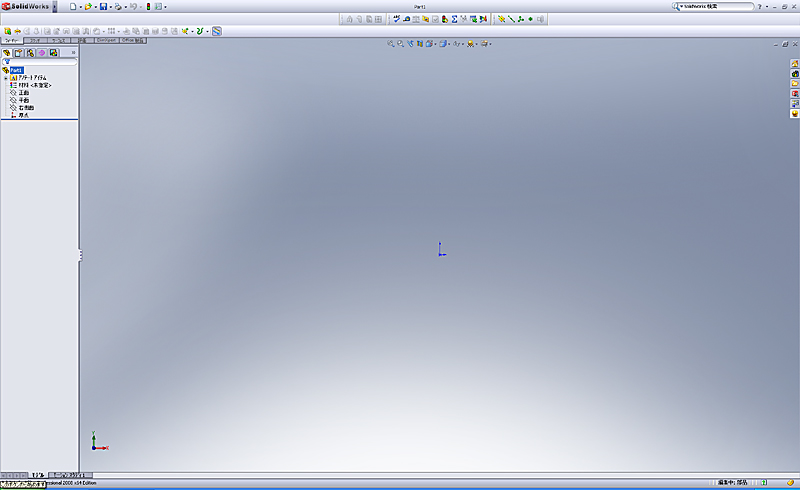The height and width of the screenshot is (490, 800).
Task: Click the panel splitter handle on left edge
Action: (x=80, y=256)
